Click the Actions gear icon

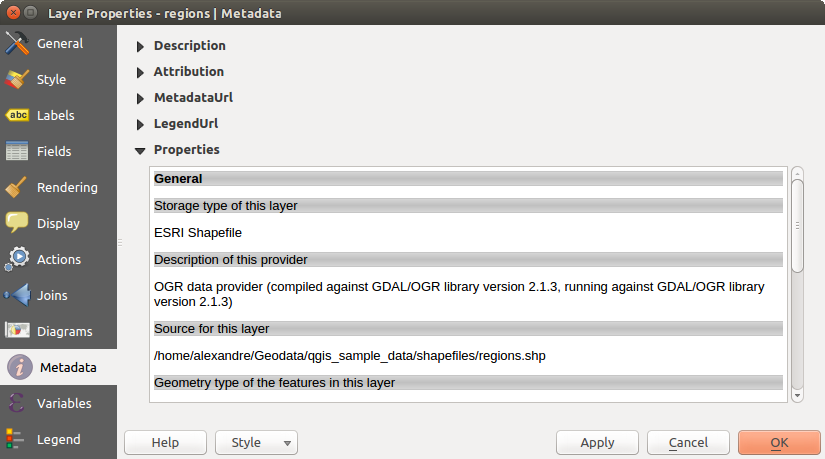tap(17, 260)
